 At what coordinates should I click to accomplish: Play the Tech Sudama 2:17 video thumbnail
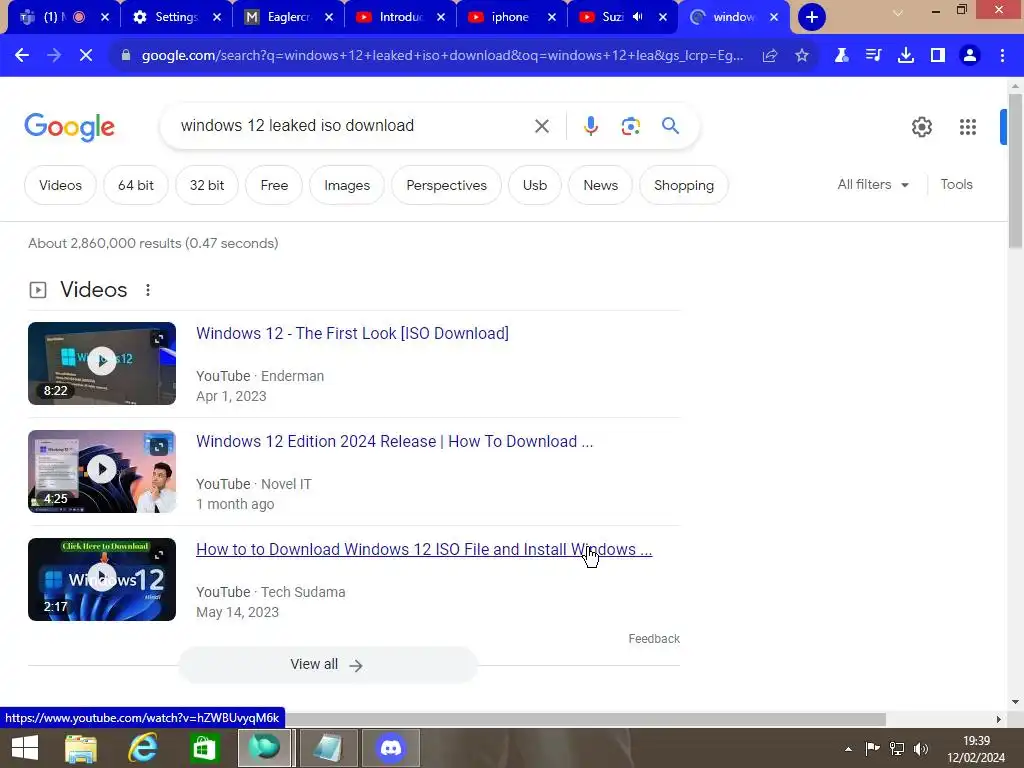coord(102,579)
